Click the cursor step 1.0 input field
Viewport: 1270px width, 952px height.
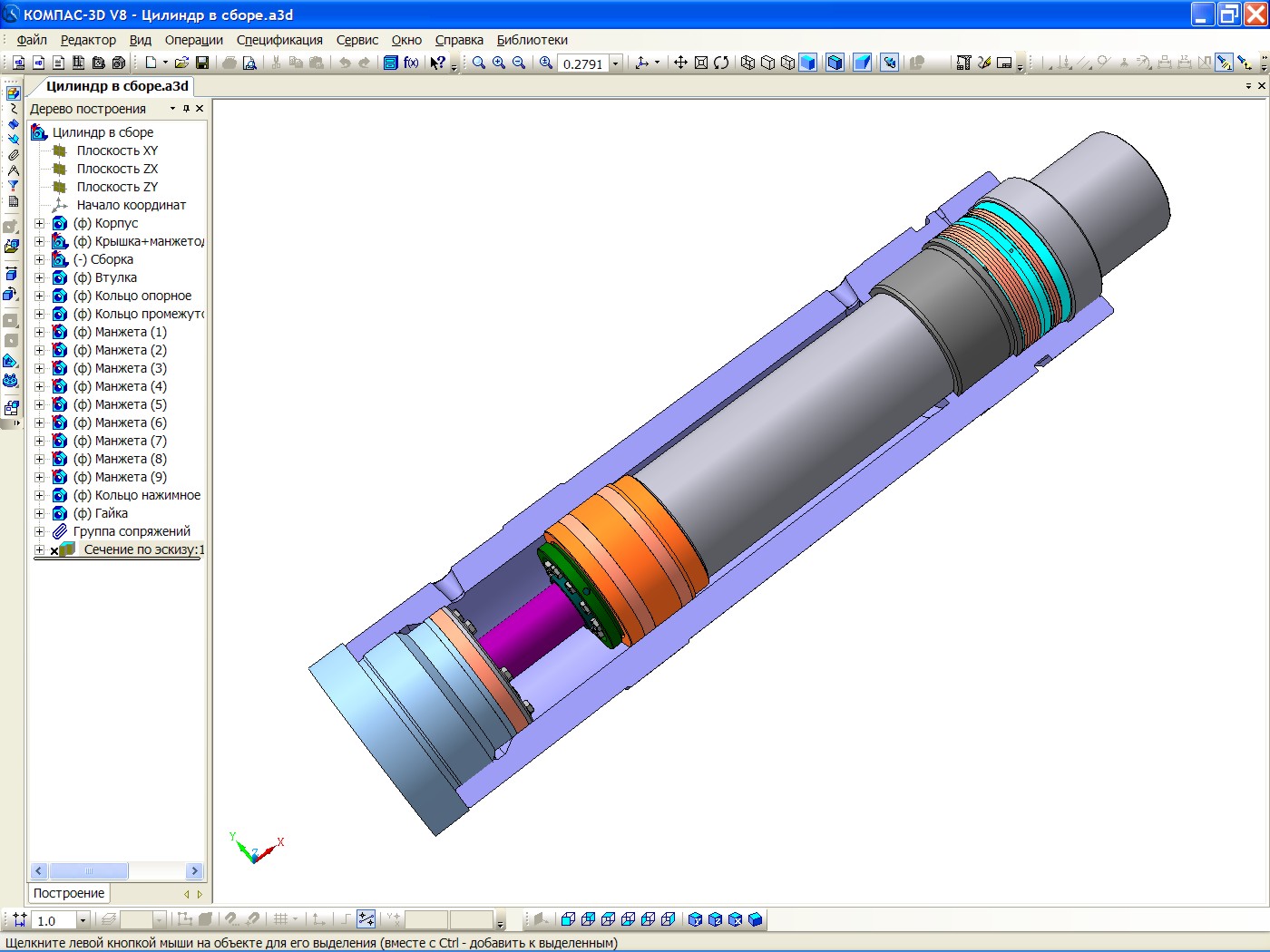tap(54, 920)
